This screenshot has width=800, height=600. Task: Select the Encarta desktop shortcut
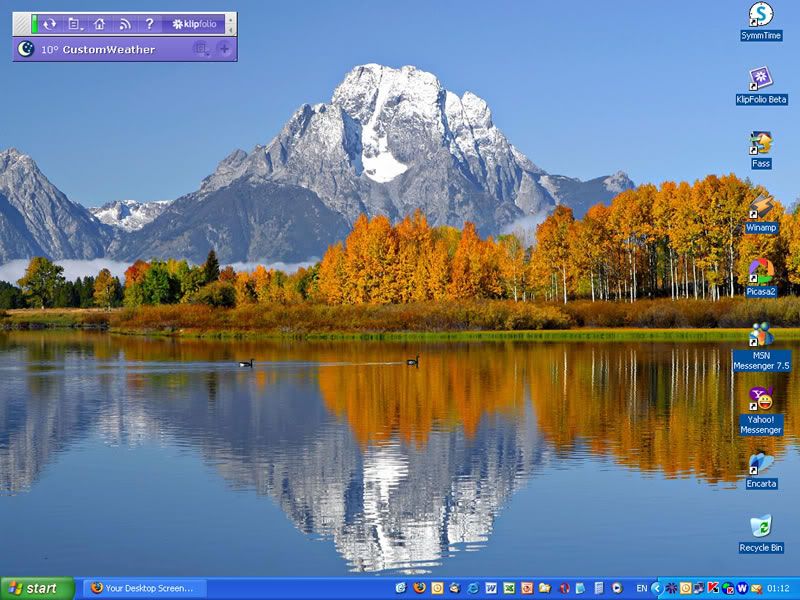pos(761,471)
